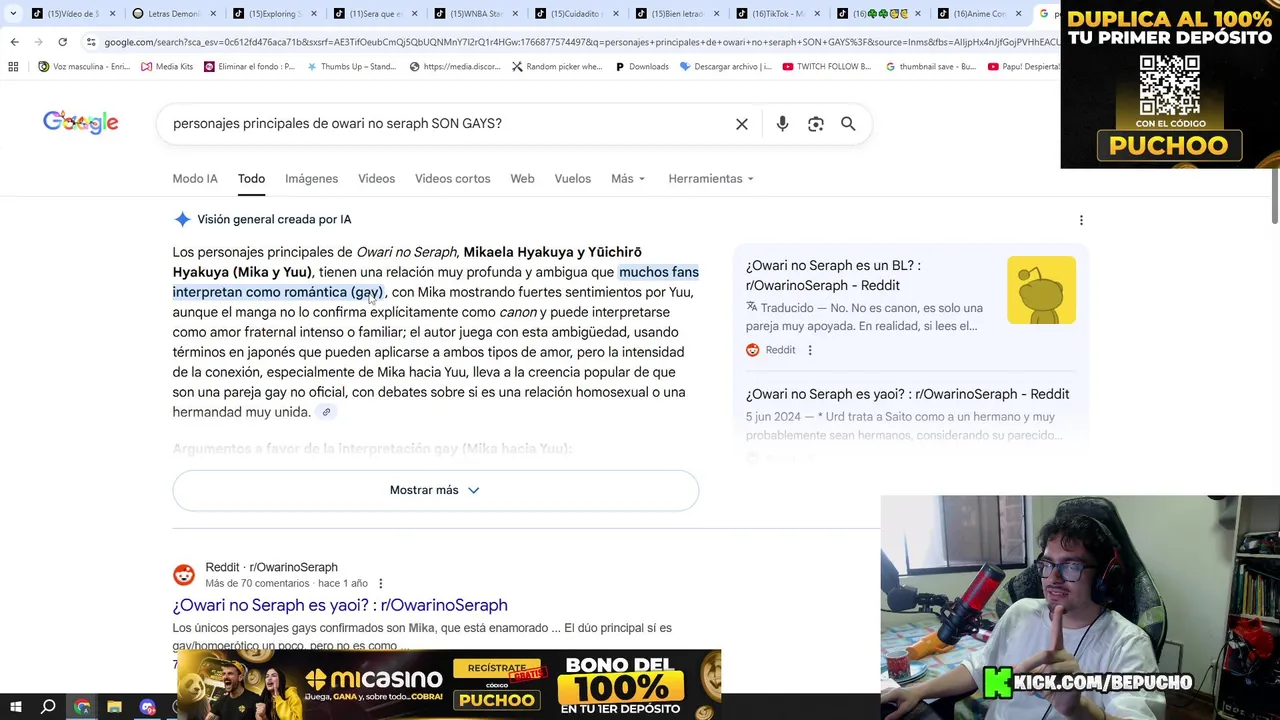The height and width of the screenshot is (720, 1280).
Task: Expand the Más search filter dropdown
Action: coord(628,179)
